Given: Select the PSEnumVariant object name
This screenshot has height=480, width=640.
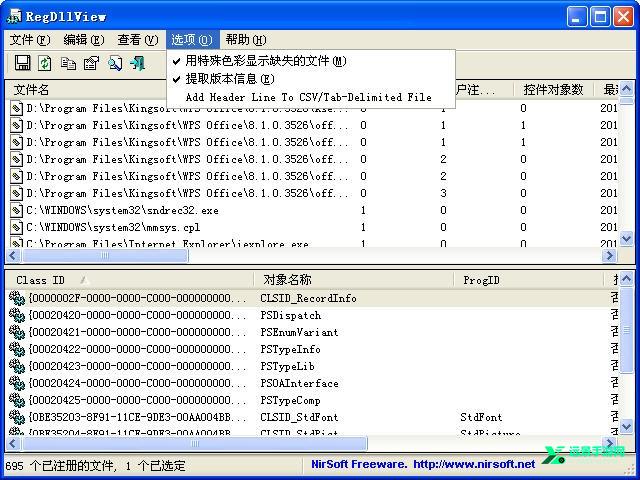Looking at the screenshot, I should click(299, 332).
